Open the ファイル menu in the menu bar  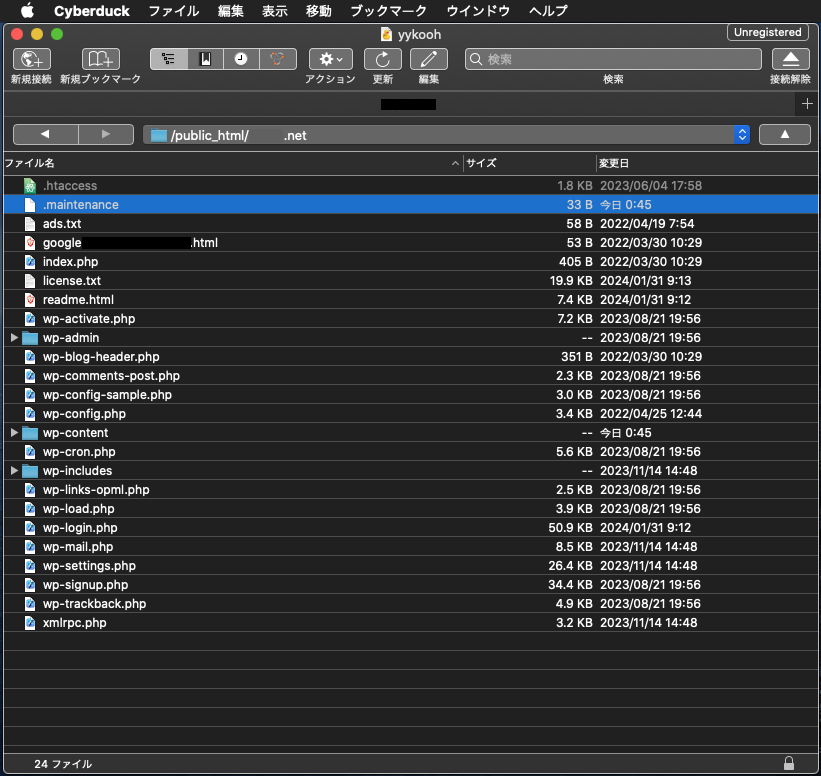point(174,11)
